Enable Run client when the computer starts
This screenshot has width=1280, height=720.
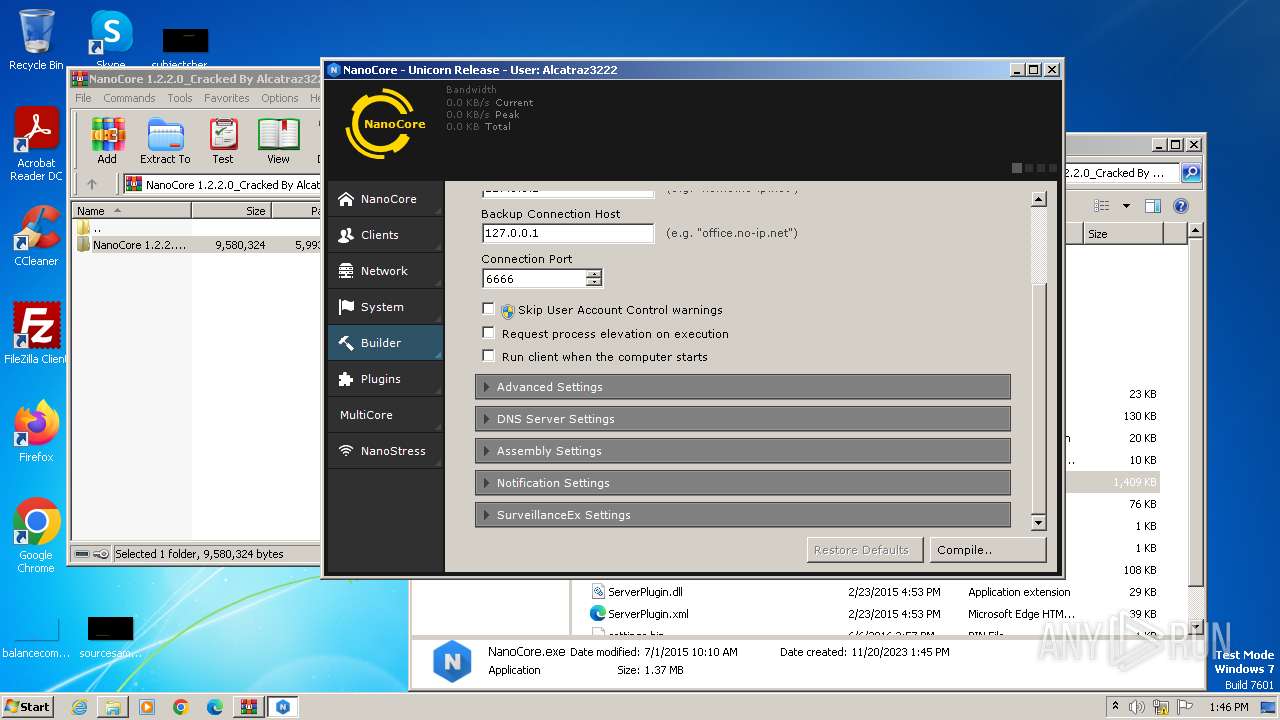click(488, 355)
